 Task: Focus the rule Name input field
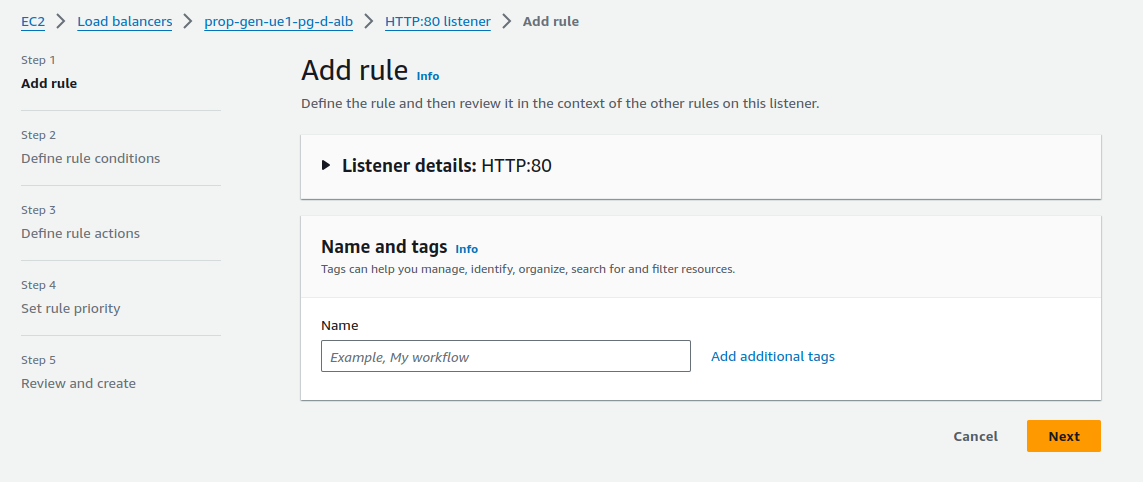[x=505, y=356]
